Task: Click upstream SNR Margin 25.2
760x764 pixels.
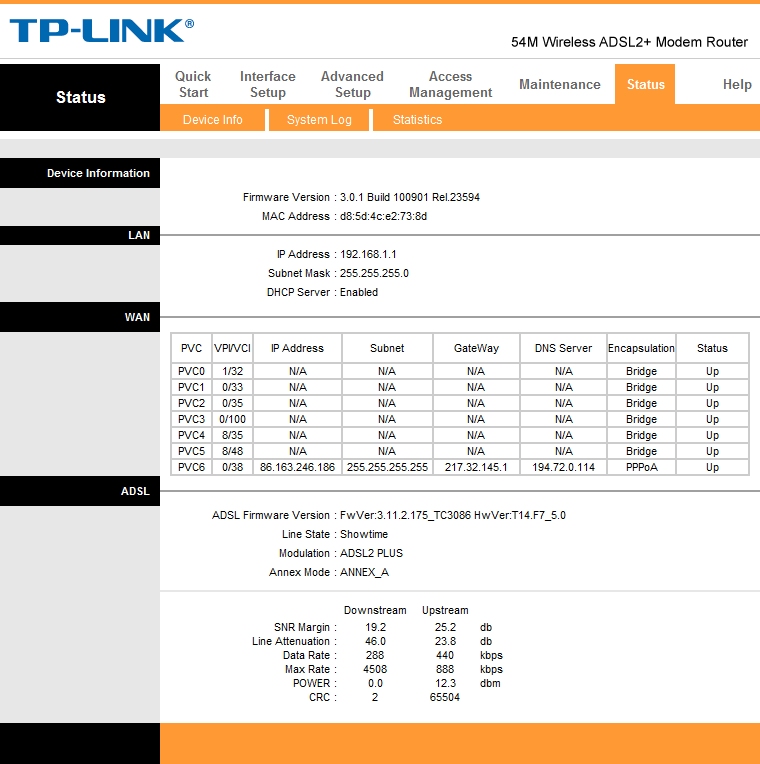Action: tap(445, 628)
